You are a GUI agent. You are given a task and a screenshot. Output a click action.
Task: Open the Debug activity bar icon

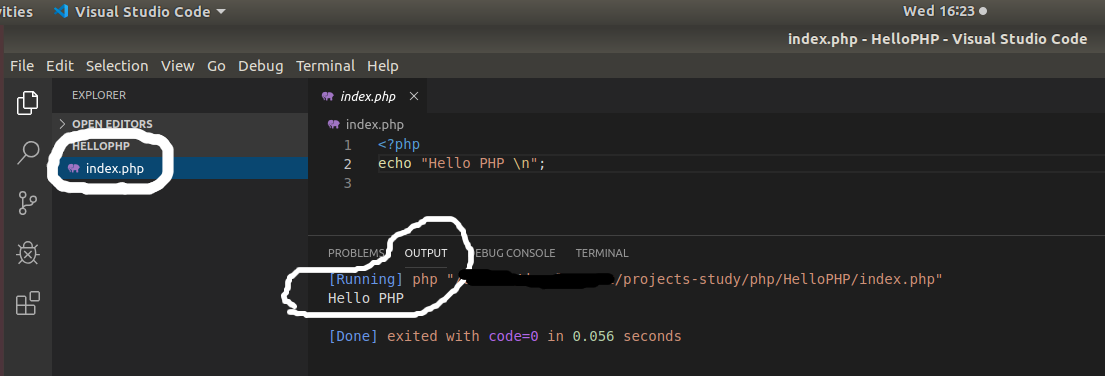click(x=27, y=253)
